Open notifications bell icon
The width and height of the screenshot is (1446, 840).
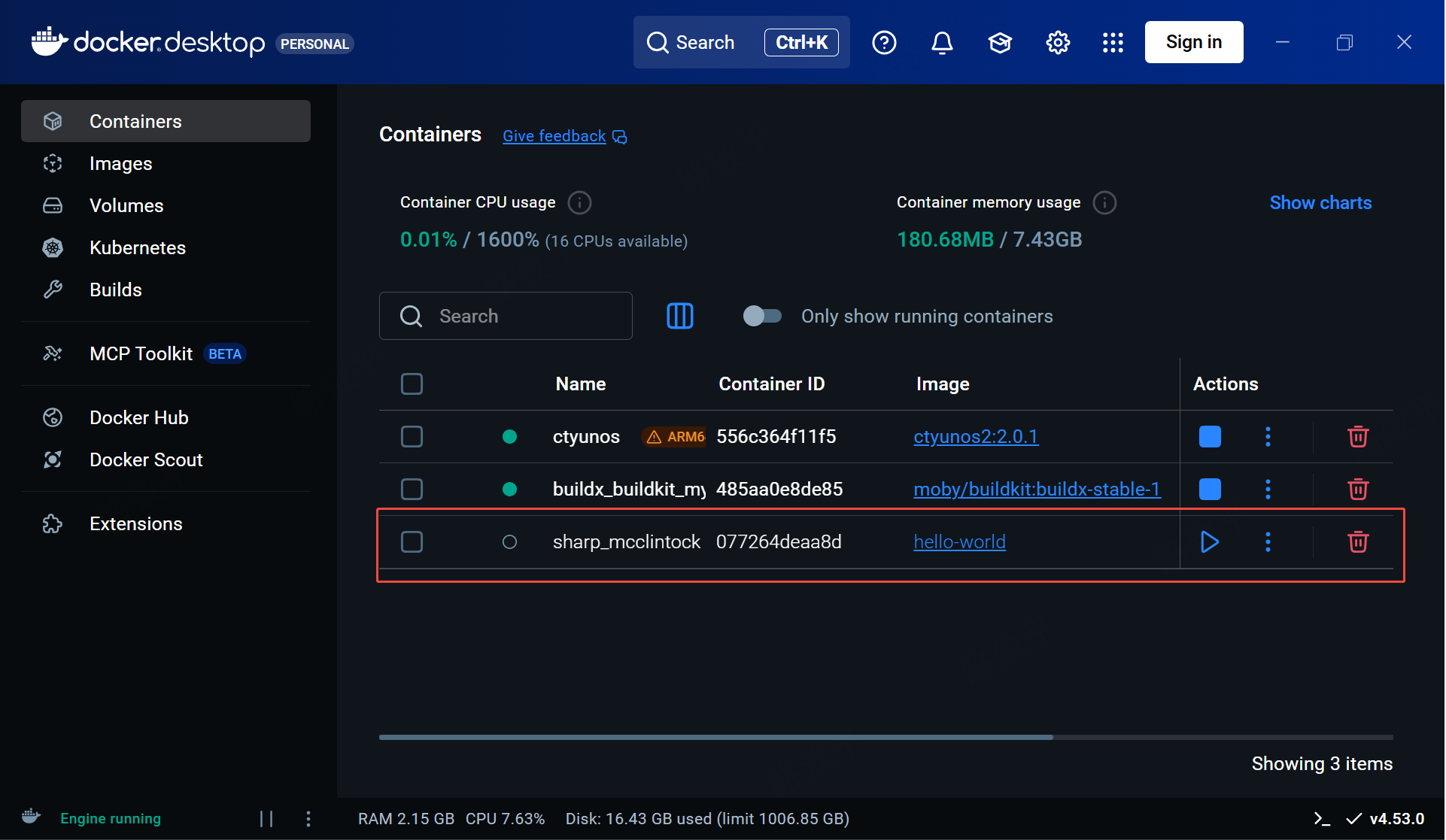tap(942, 42)
